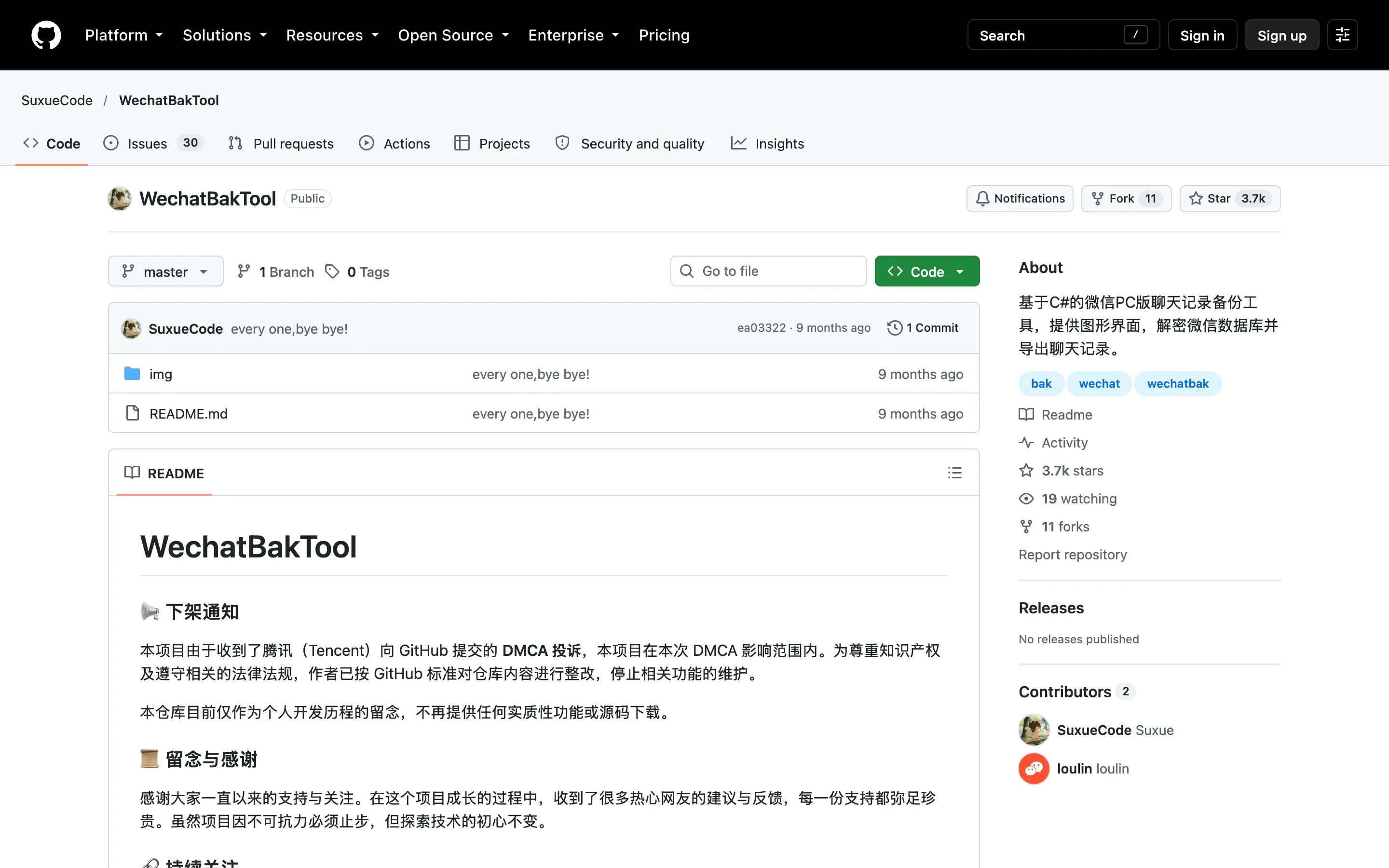Viewport: 1389px width, 868px height.
Task: Open the Projects tab
Action: tap(492, 144)
